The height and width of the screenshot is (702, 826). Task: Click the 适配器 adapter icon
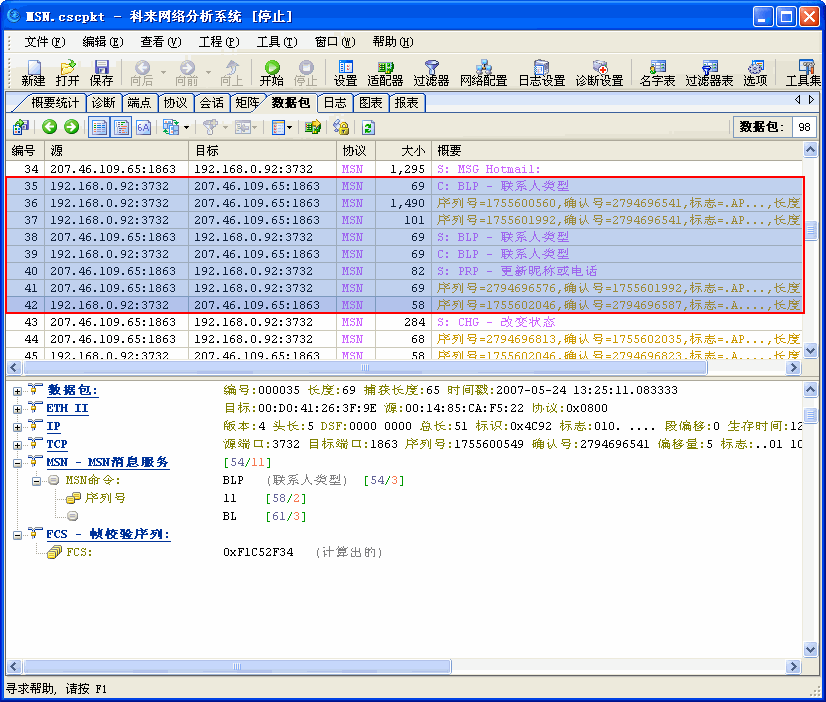tap(384, 73)
